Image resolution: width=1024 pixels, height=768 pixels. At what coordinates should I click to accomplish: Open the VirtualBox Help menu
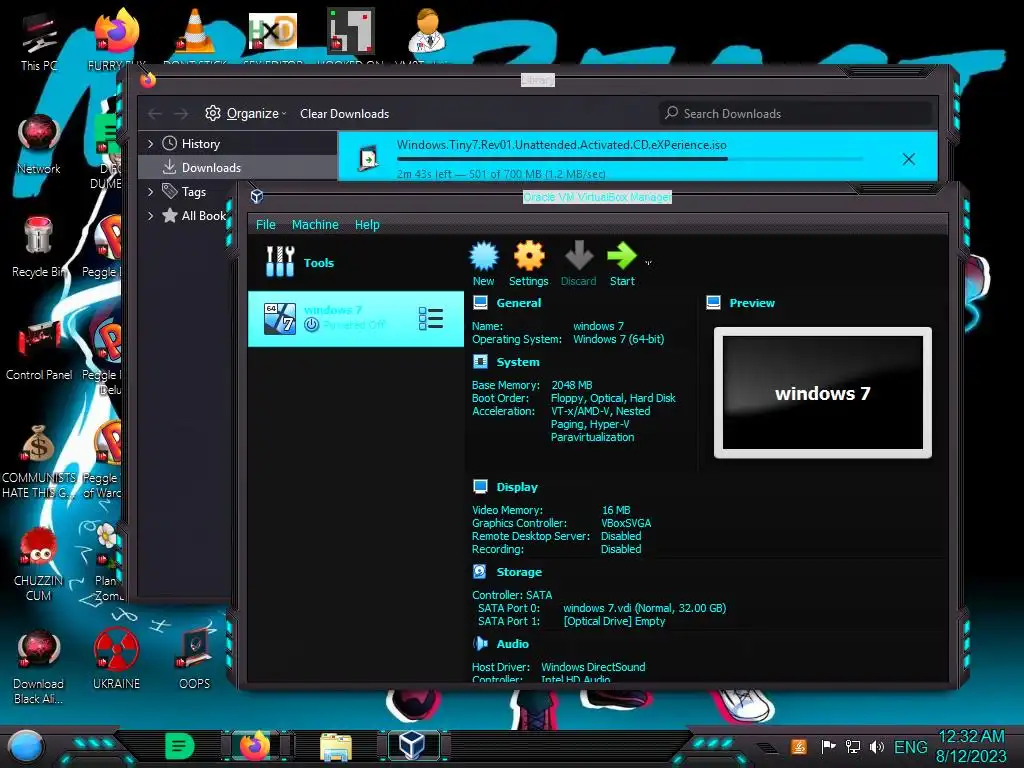[x=367, y=225]
